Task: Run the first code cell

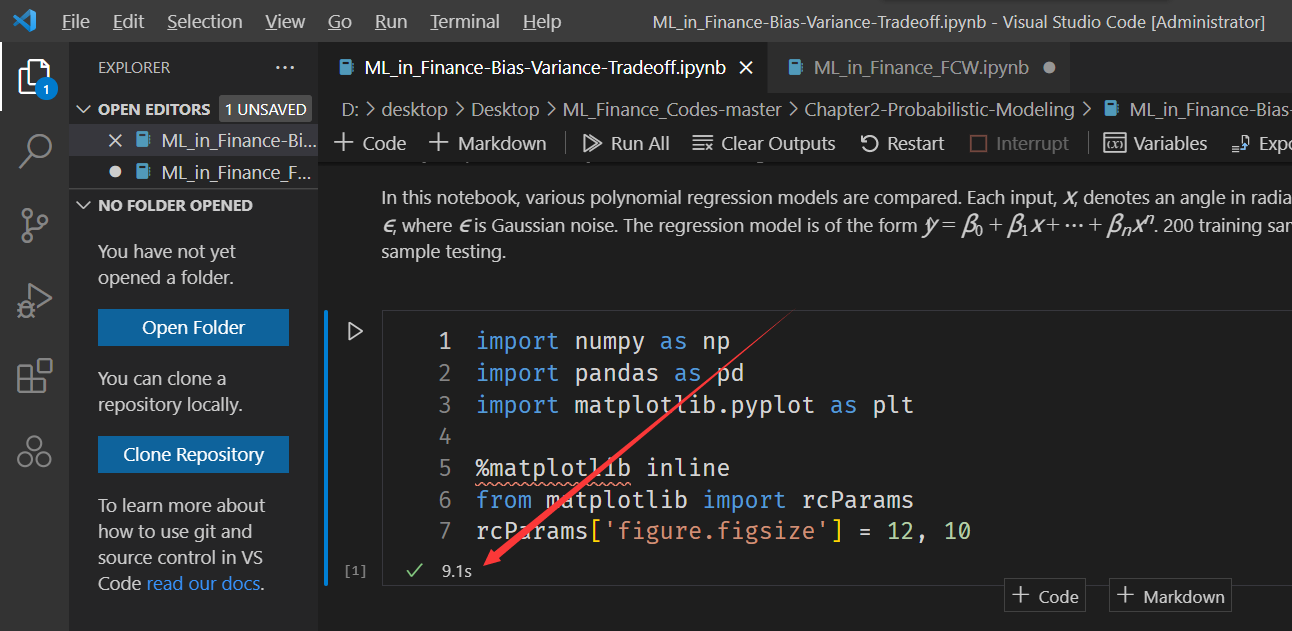Action: [355, 330]
